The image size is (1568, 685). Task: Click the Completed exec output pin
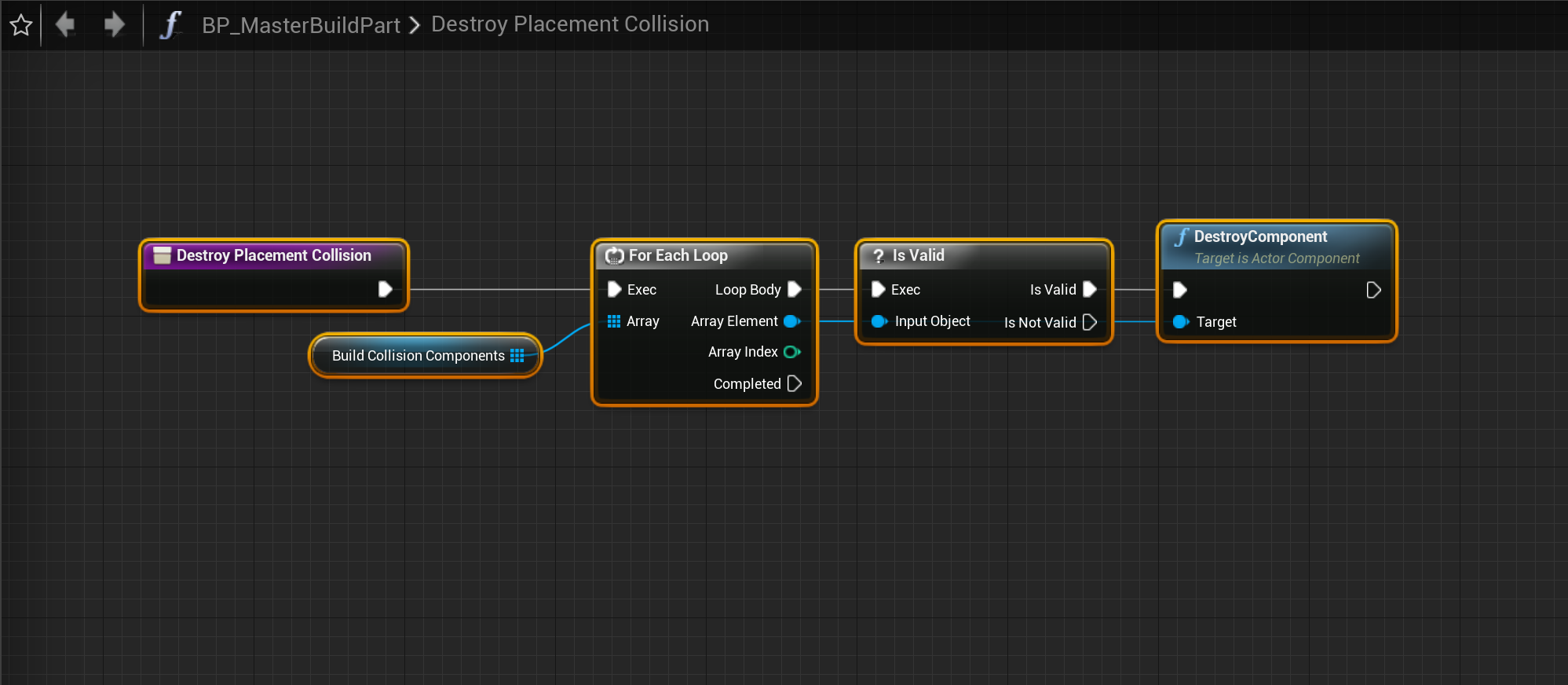(x=794, y=383)
